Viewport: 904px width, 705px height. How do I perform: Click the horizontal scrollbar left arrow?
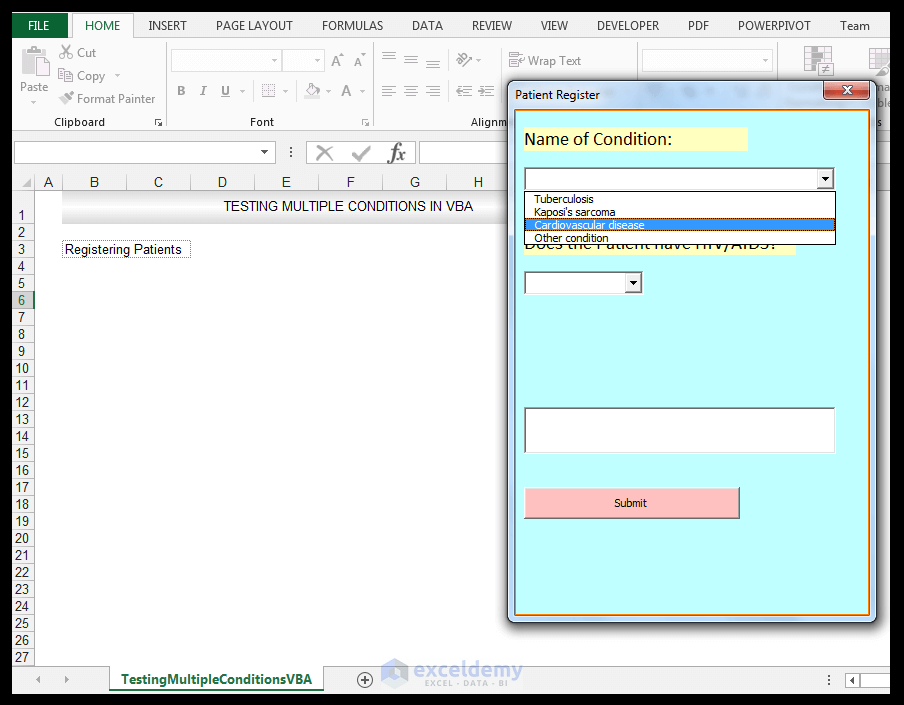point(852,680)
